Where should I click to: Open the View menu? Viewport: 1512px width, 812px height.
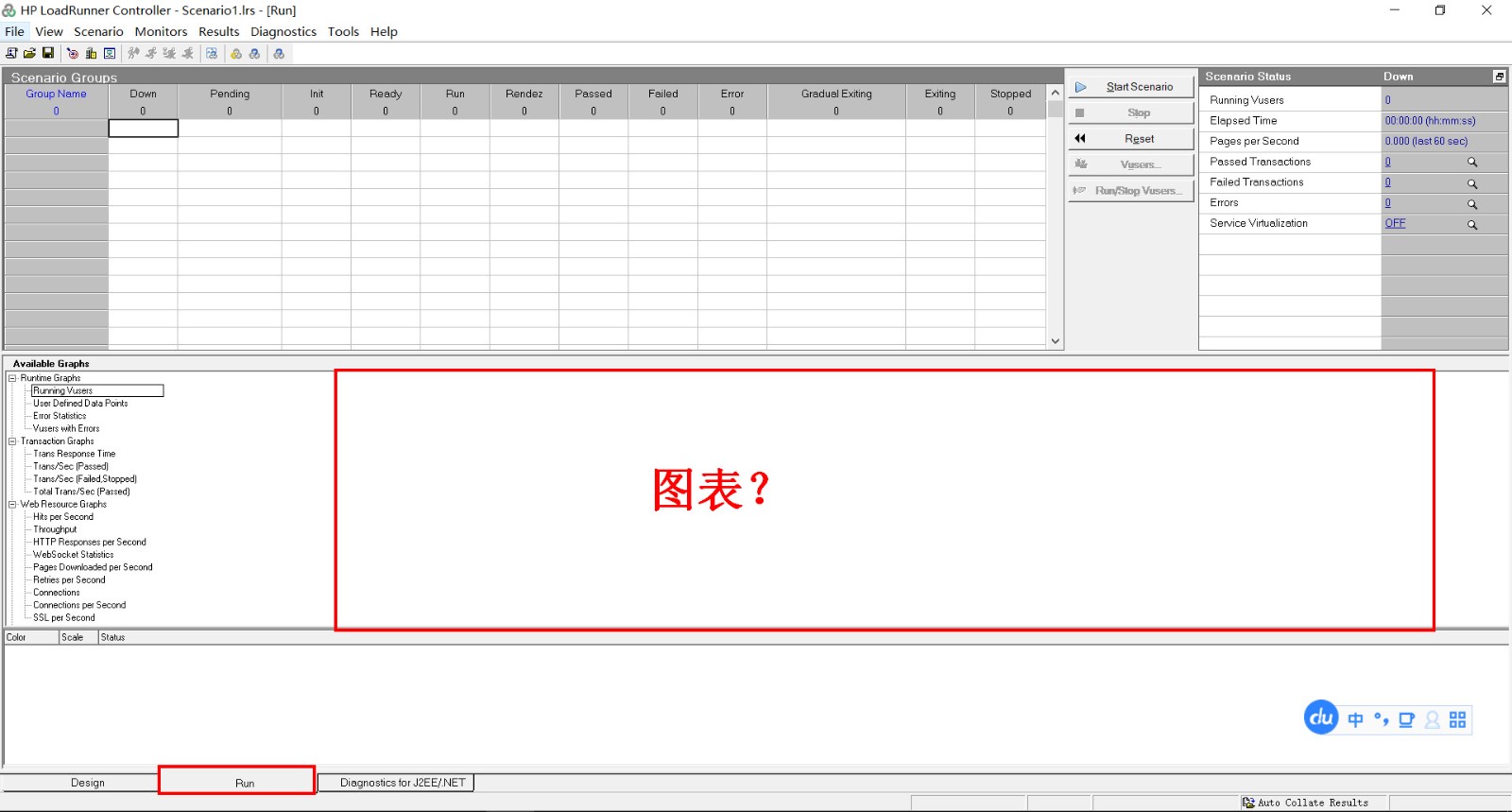(49, 31)
